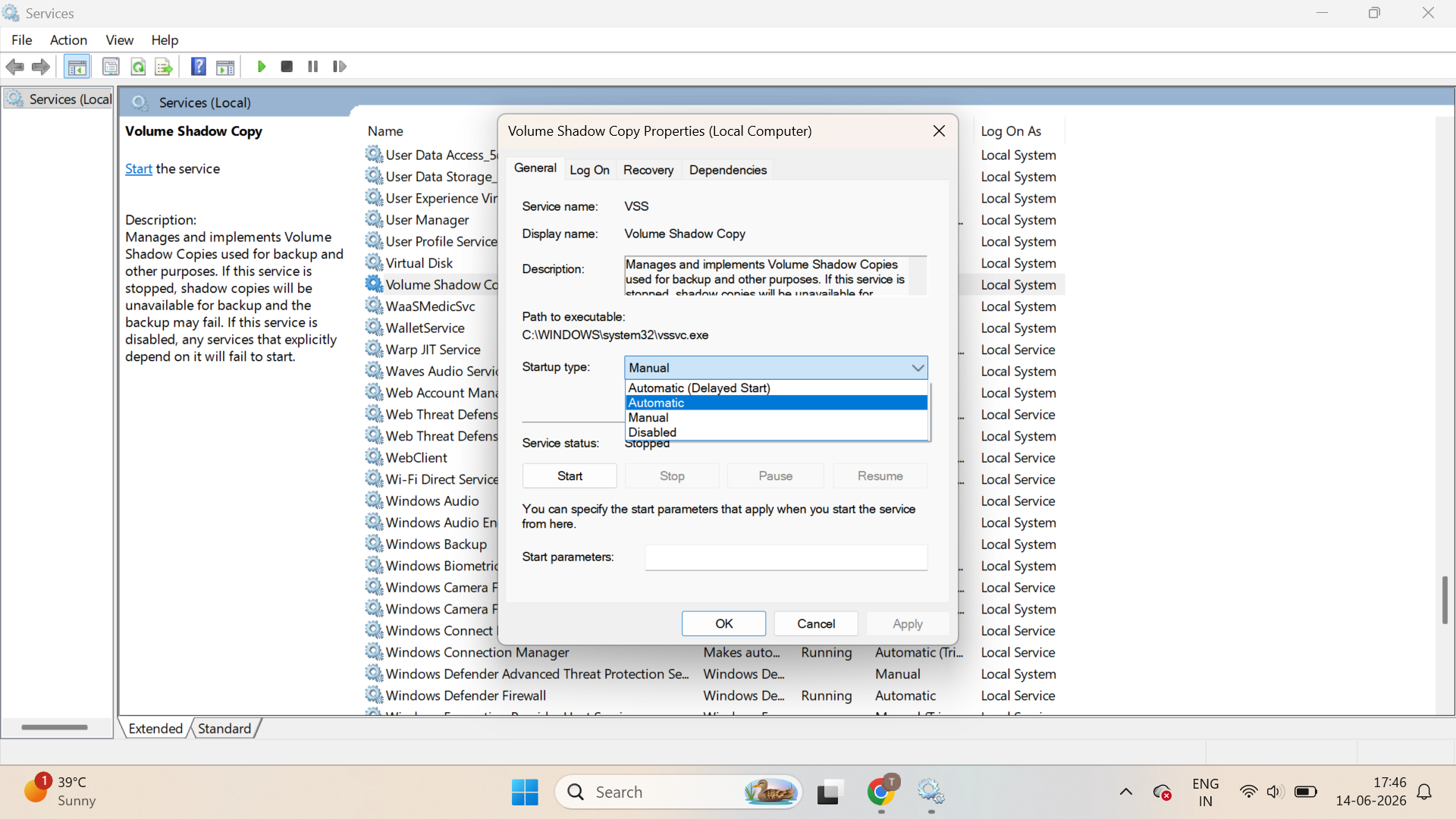Click the console tree horizontal scrollbar

(x=55, y=726)
